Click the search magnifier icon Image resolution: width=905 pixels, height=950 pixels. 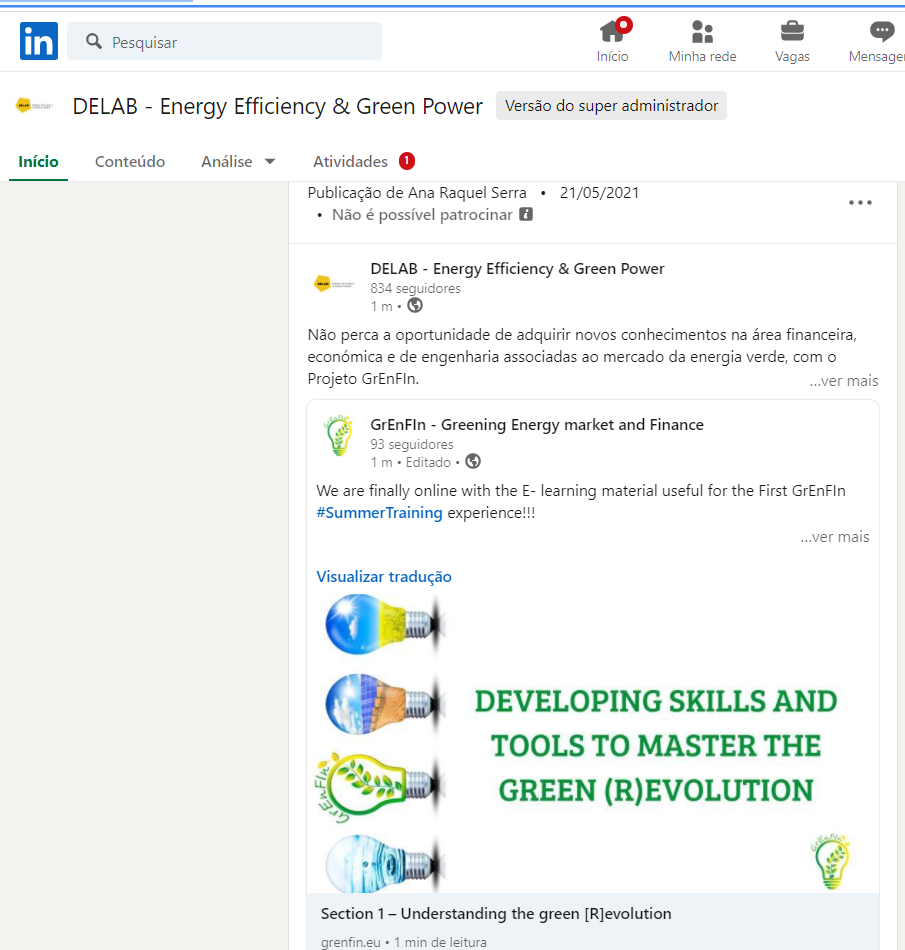[94, 41]
